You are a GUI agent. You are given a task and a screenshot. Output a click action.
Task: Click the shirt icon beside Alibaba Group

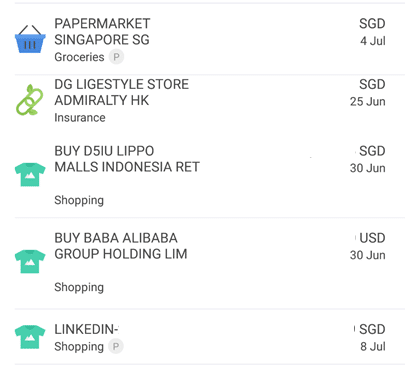[x=30, y=261]
